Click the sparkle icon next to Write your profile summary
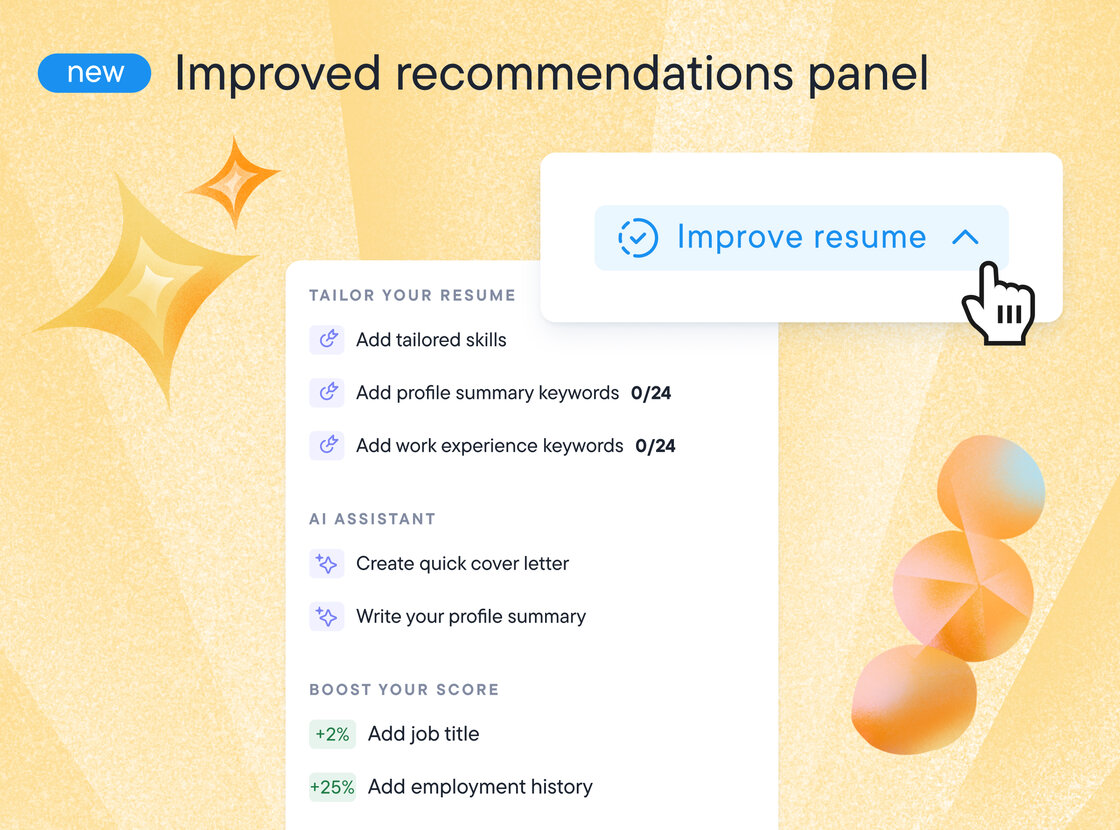1120x830 pixels. (326, 616)
